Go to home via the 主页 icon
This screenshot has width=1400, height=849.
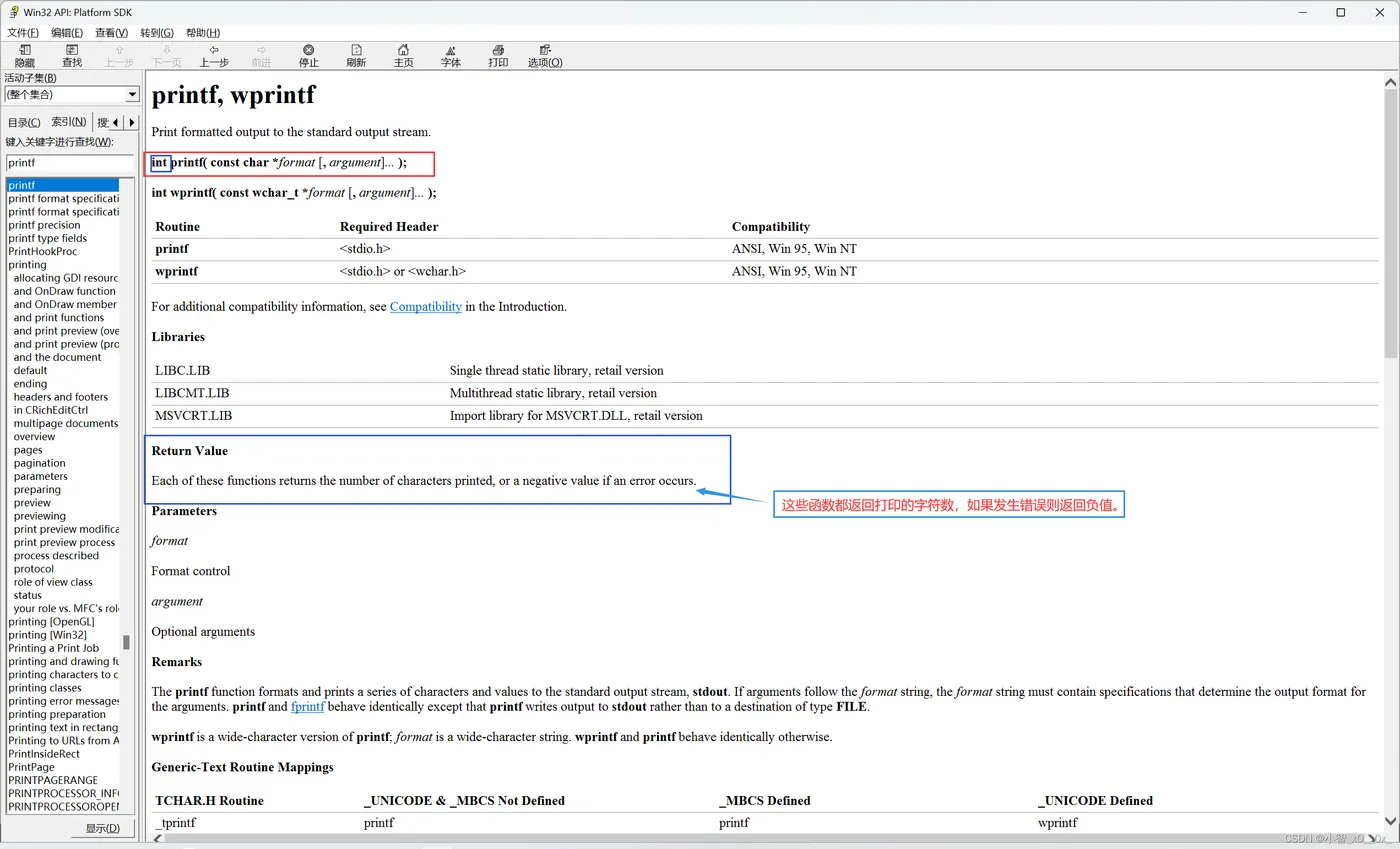[x=403, y=50]
